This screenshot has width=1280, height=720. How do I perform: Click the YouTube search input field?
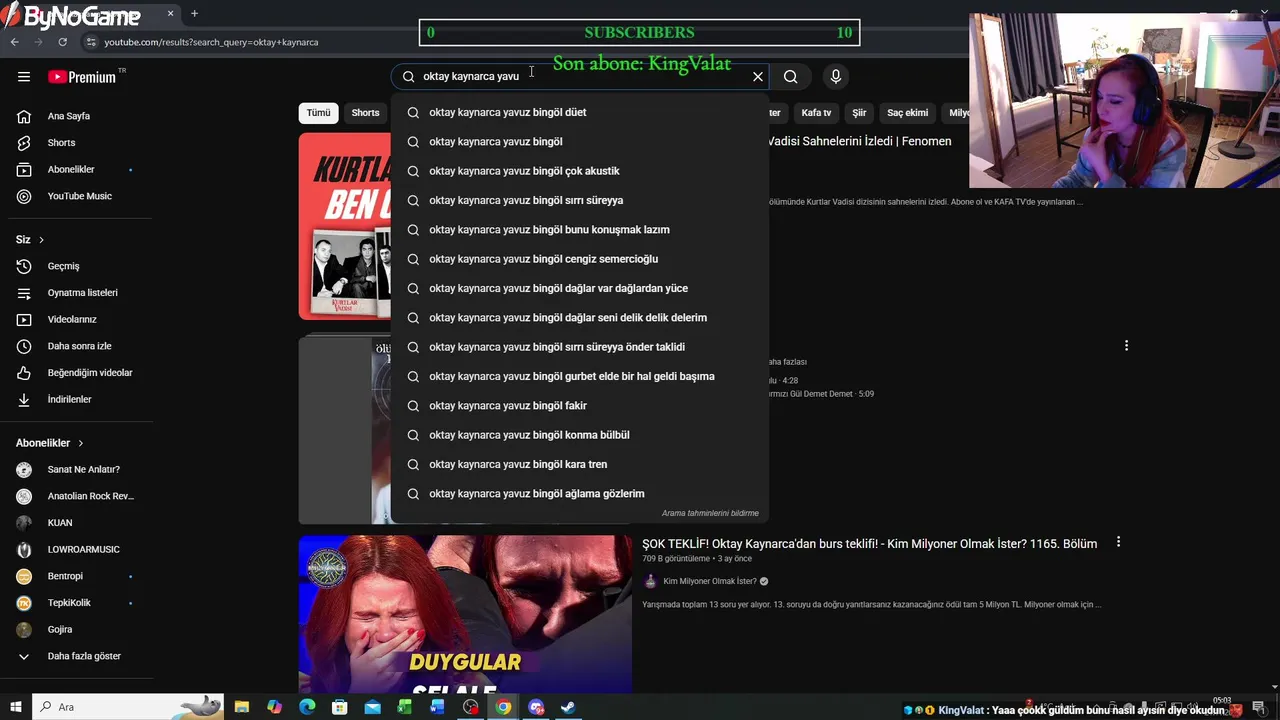(580, 76)
